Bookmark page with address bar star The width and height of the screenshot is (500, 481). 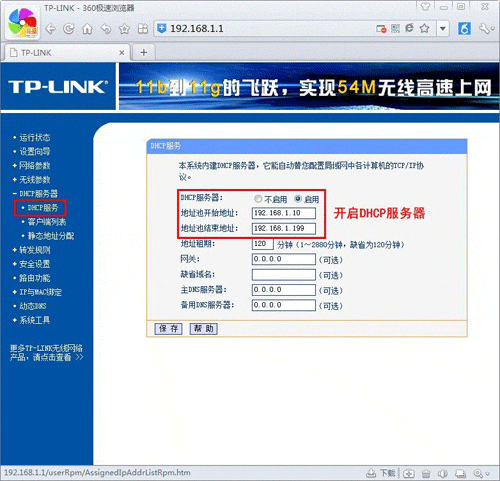point(424,28)
